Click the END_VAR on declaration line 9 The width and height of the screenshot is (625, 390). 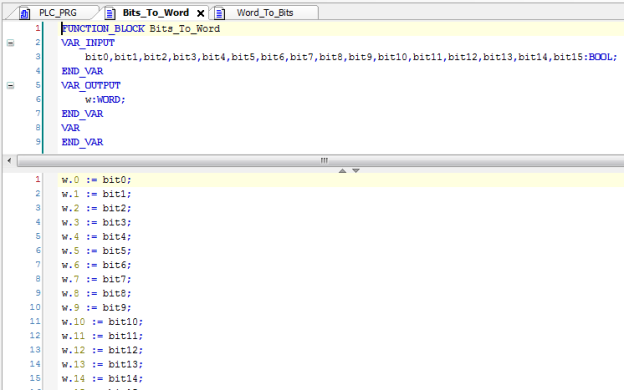pos(83,142)
